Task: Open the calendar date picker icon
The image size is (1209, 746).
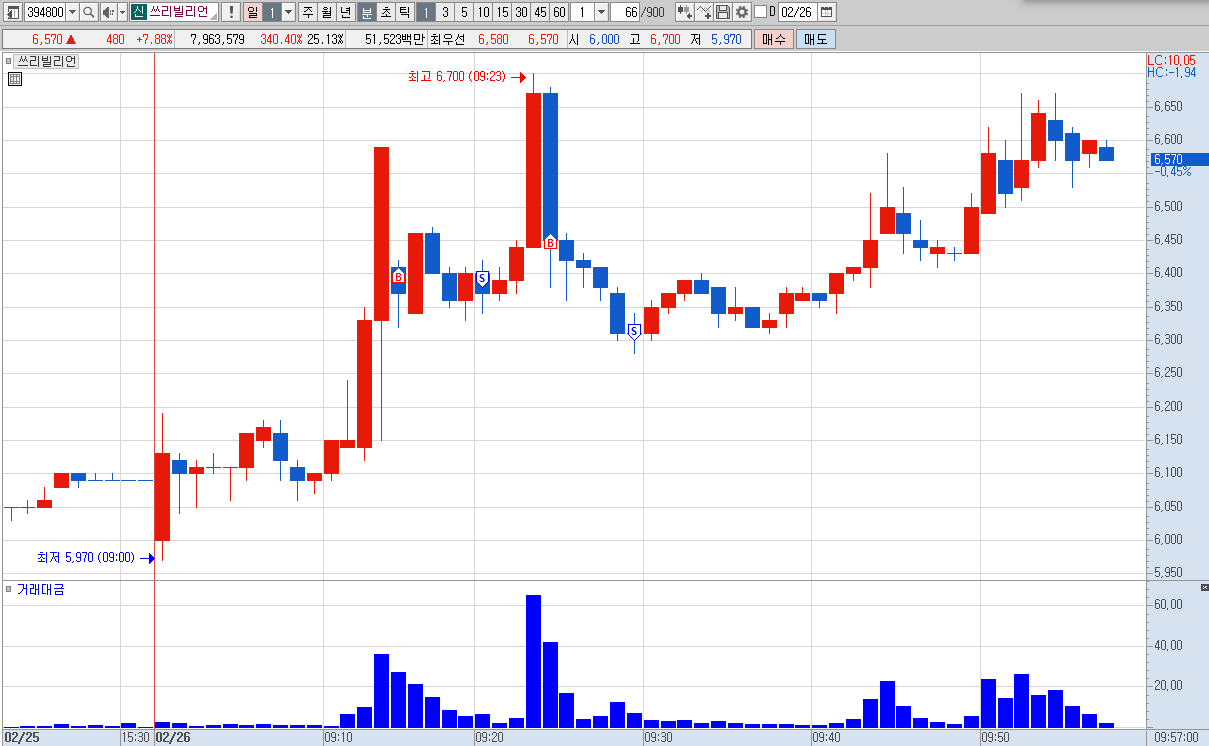Action: coord(826,12)
